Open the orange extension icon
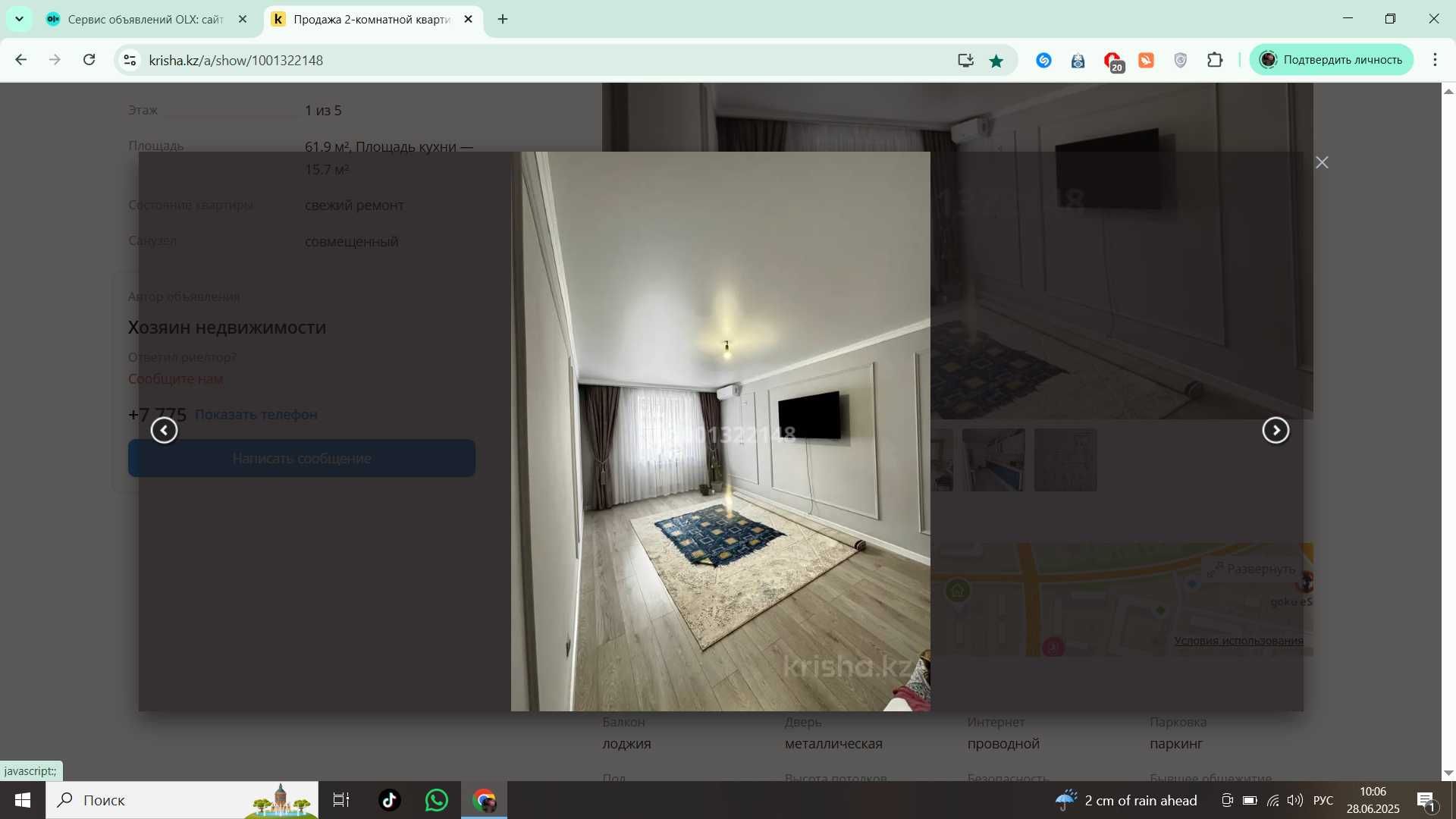Screen dimensions: 1456x819 coord(1146,61)
